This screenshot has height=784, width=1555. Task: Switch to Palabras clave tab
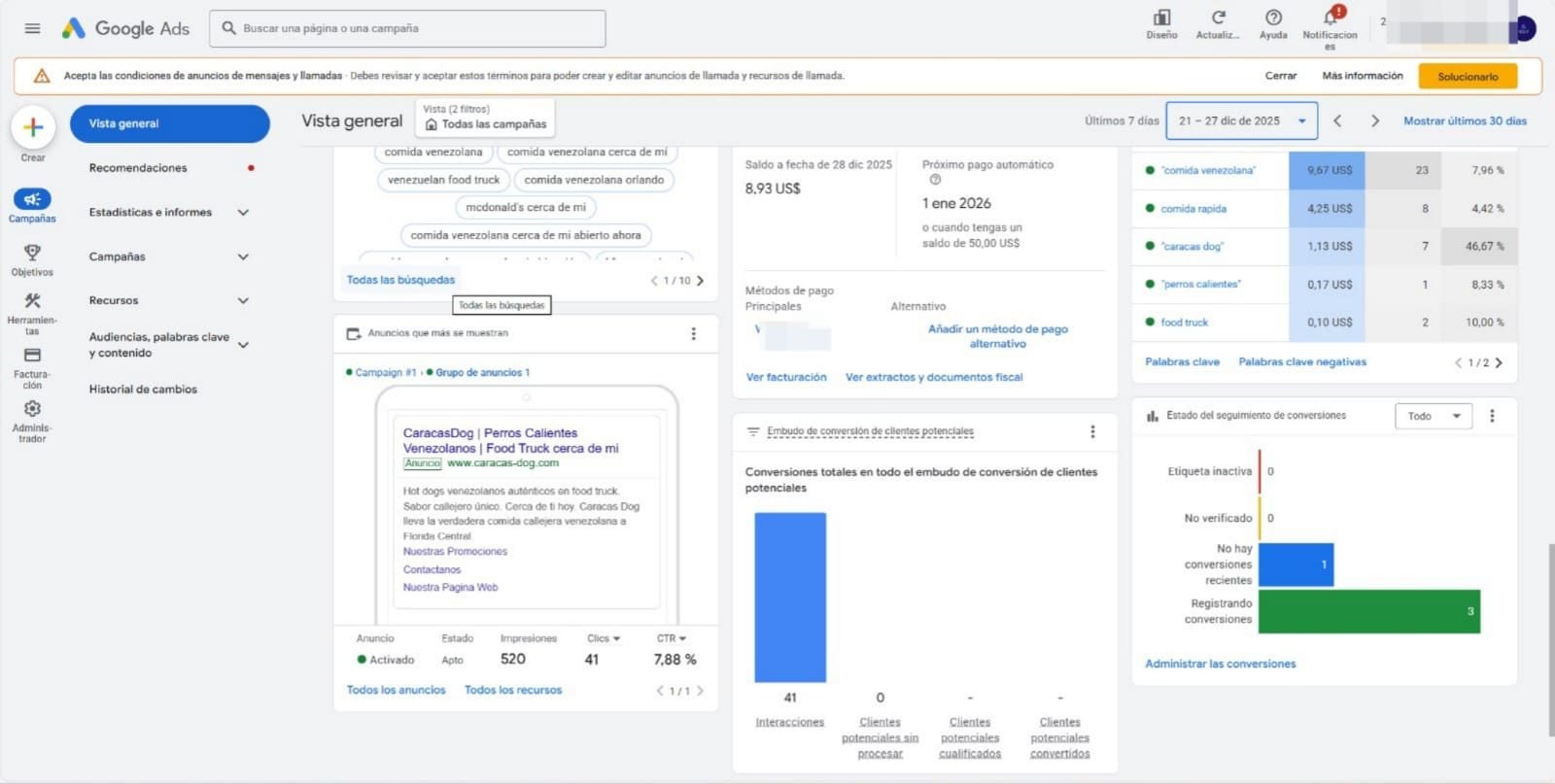[1182, 361]
